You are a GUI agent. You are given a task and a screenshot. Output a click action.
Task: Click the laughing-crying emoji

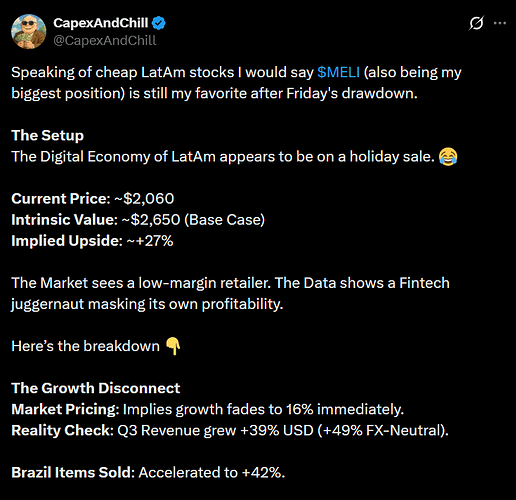[448, 157]
